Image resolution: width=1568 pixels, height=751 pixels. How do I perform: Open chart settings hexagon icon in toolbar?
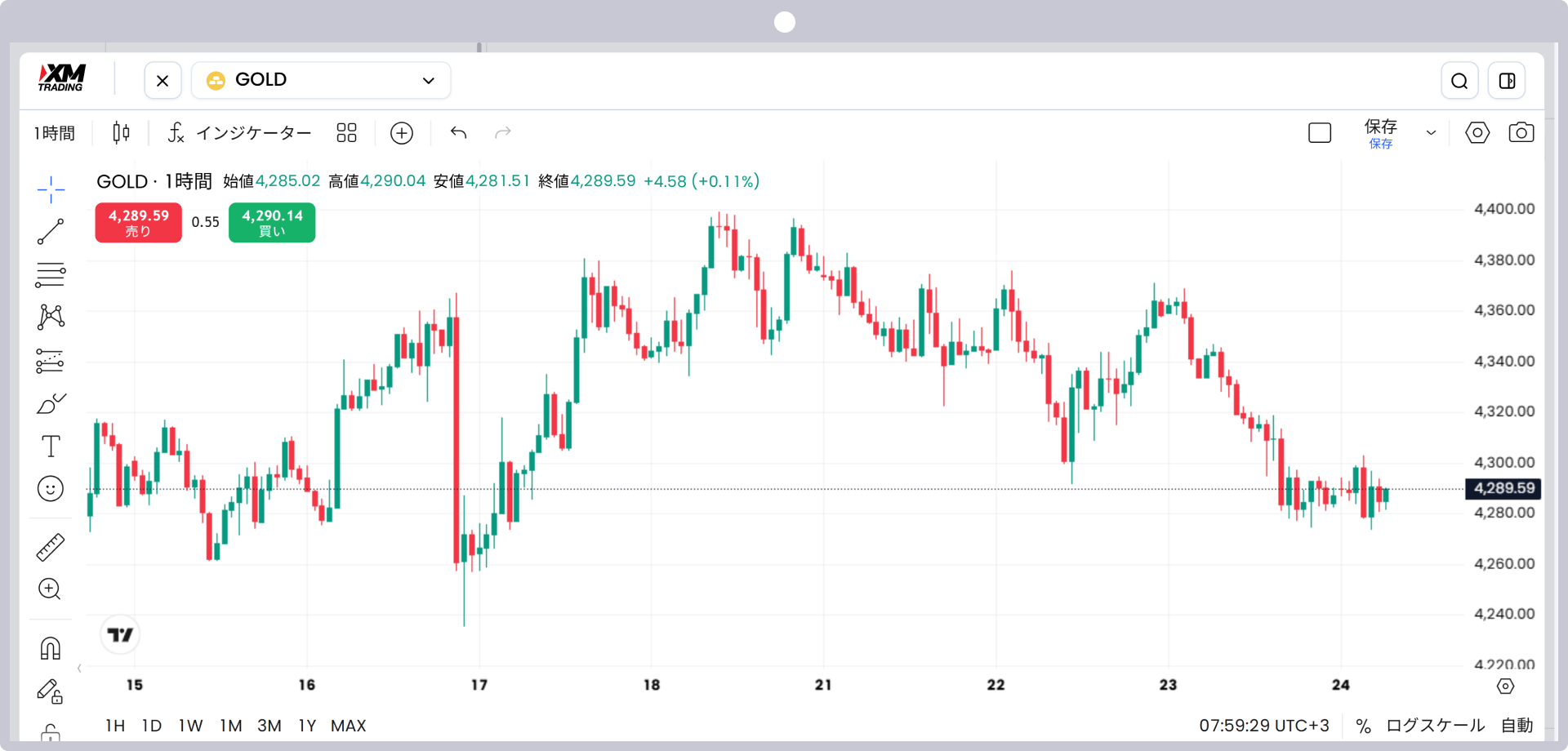click(1477, 132)
